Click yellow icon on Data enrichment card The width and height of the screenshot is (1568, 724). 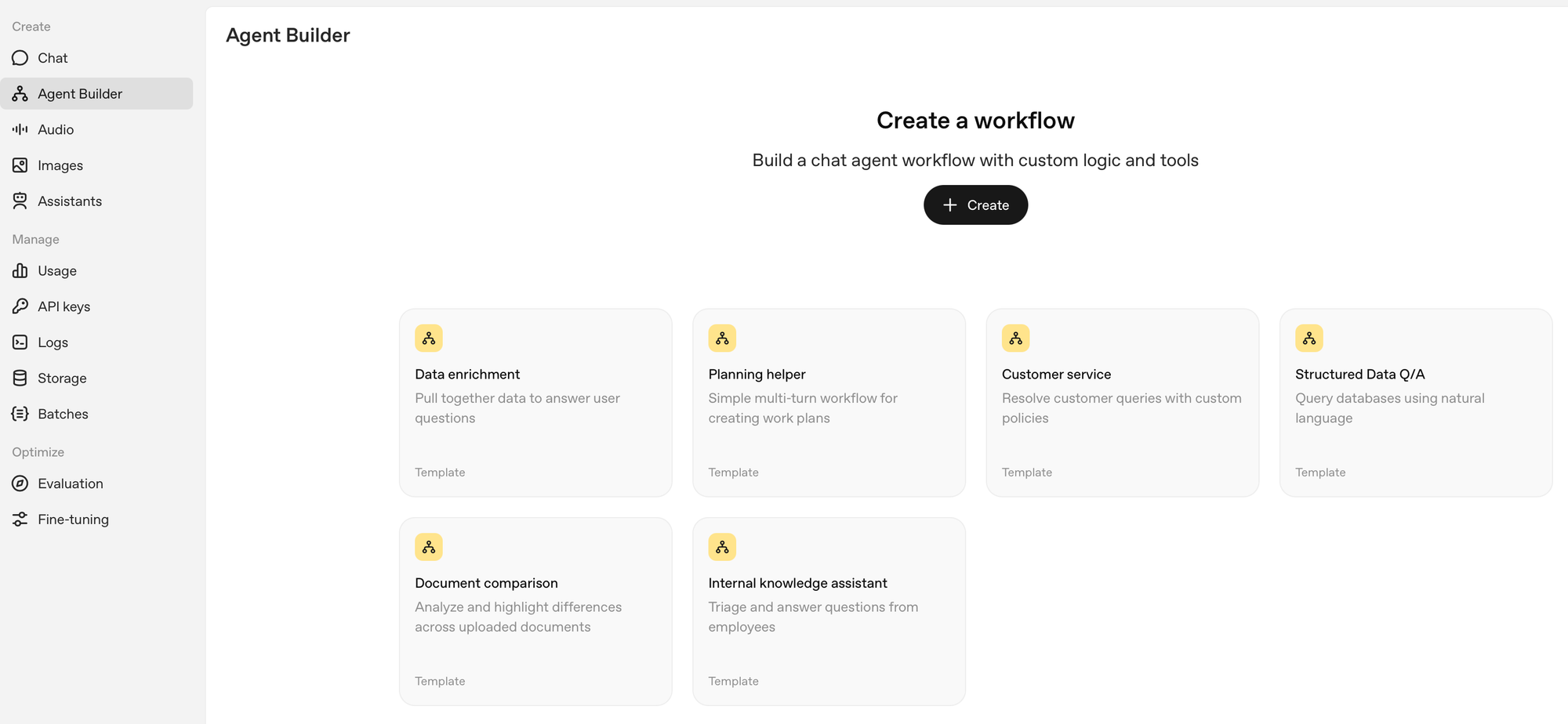click(x=429, y=338)
